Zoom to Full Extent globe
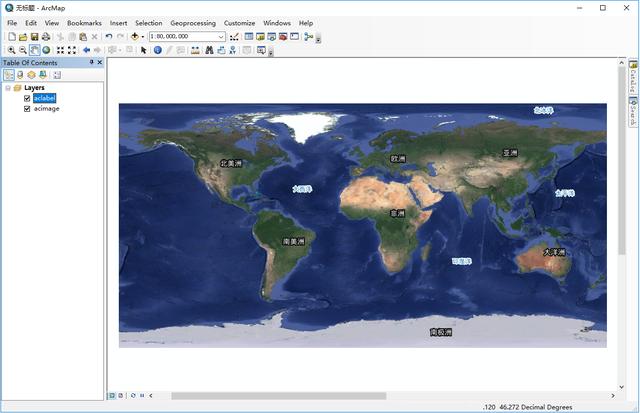The width and height of the screenshot is (640, 413). tap(46, 50)
